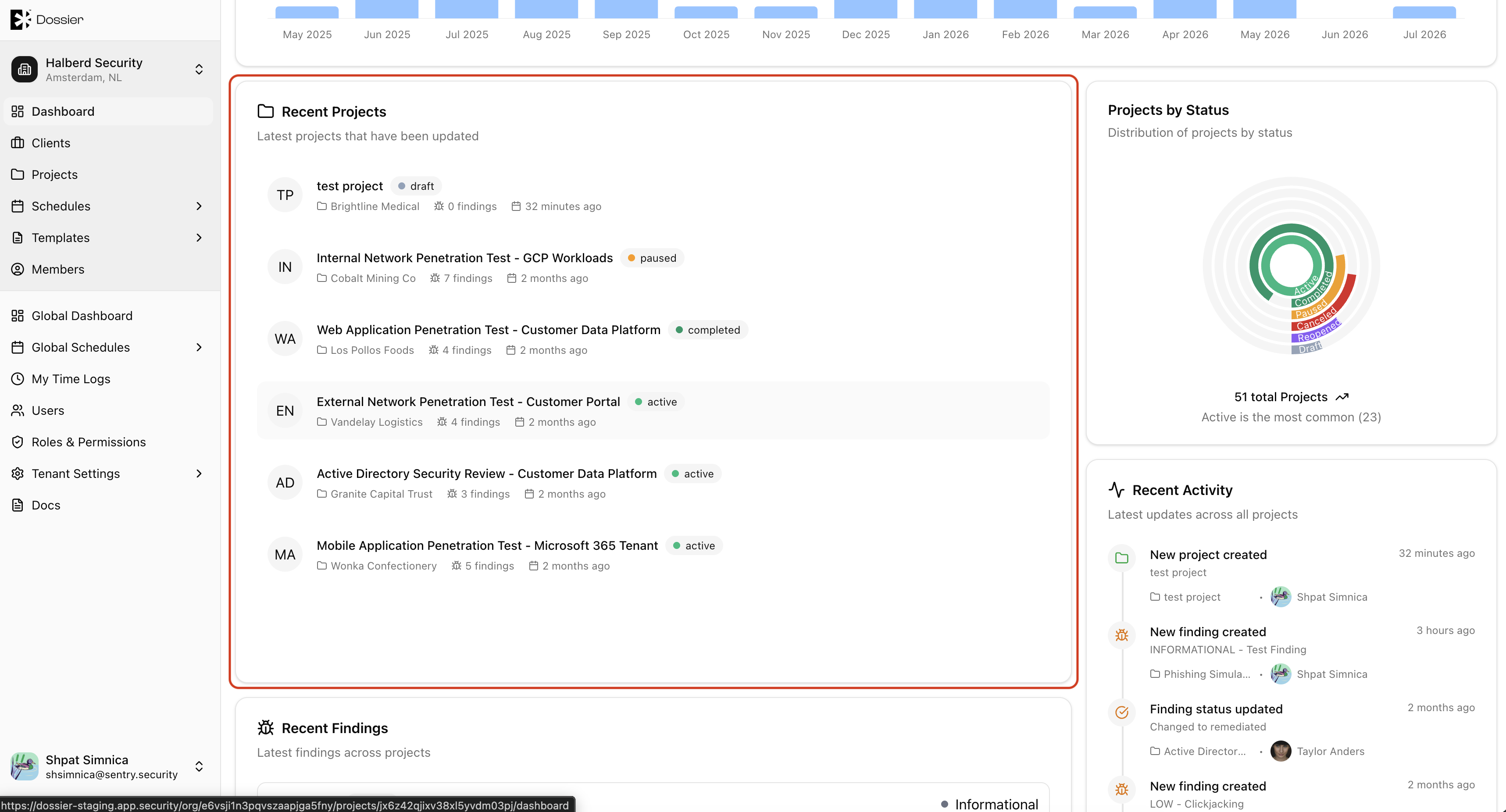The image size is (1506, 812).
Task: Click the Tenant Settings gear icon
Action: pyautogui.click(x=18, y=474)
